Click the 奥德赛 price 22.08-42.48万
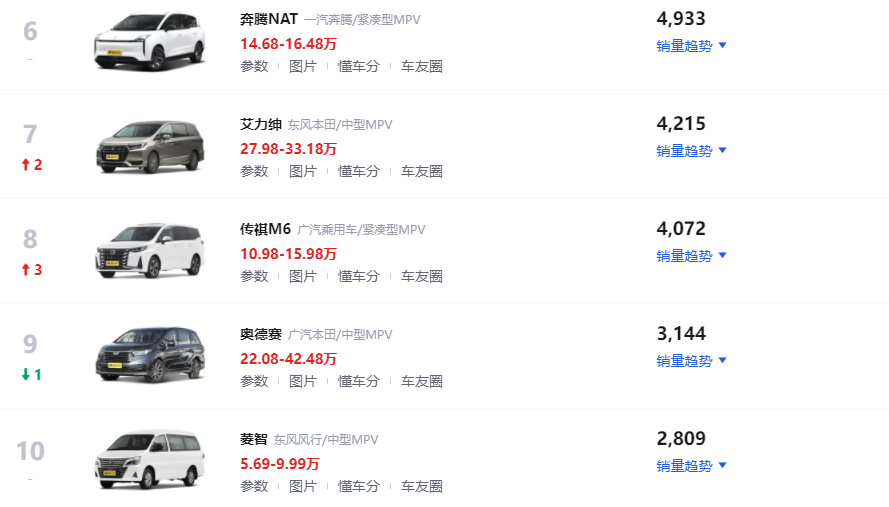Image resolution: width=889 pixels, height=507 pixels. [288, 359]
